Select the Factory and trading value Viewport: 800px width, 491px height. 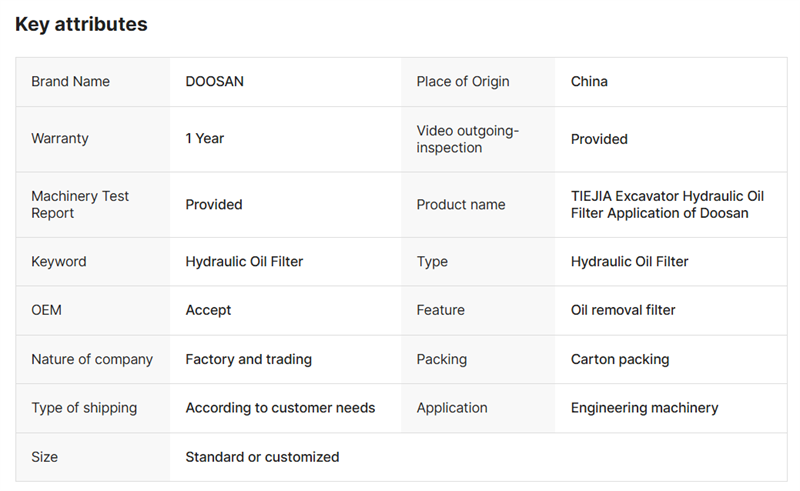point(248,359)
